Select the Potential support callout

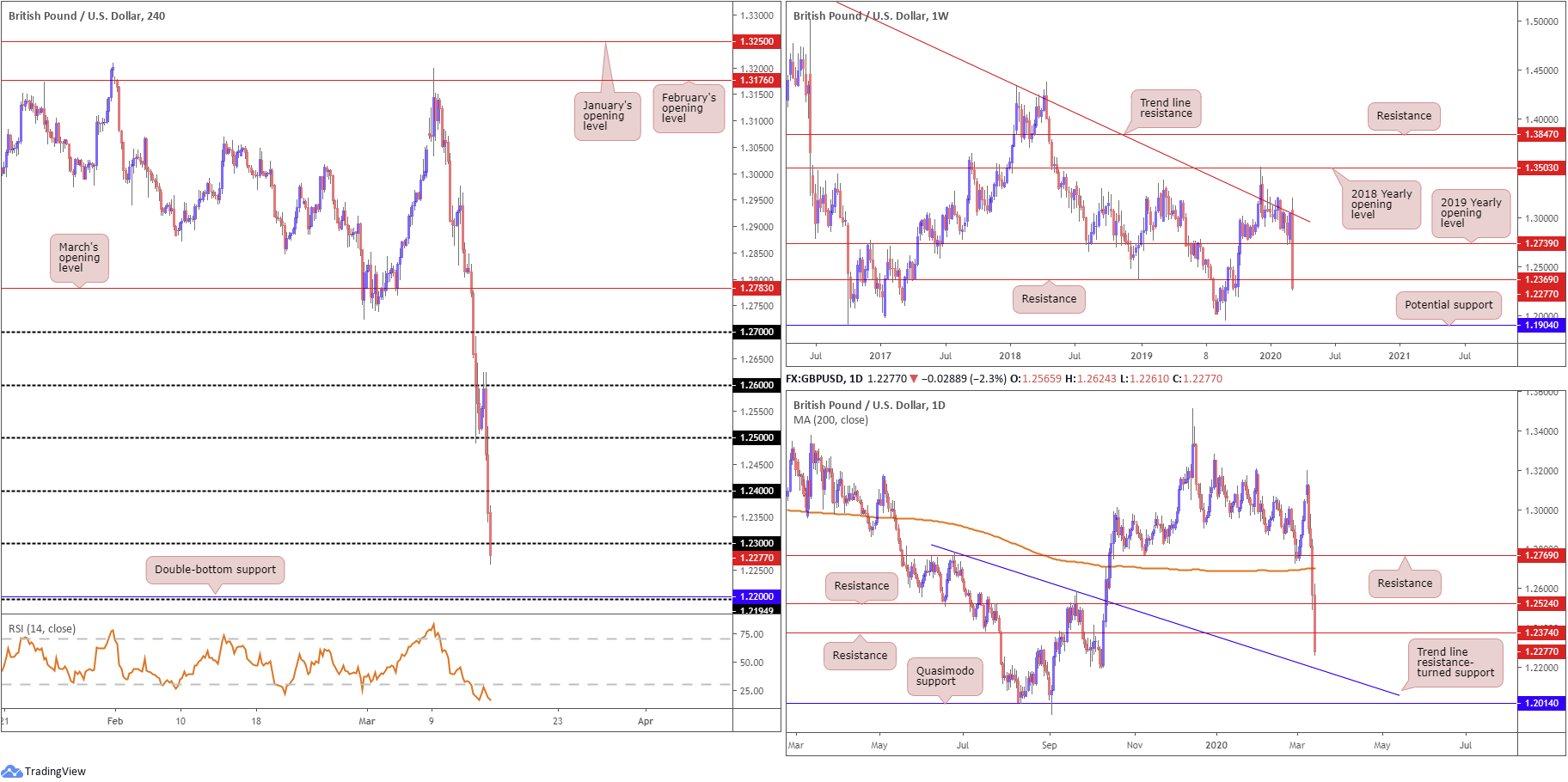[1449, 305]
